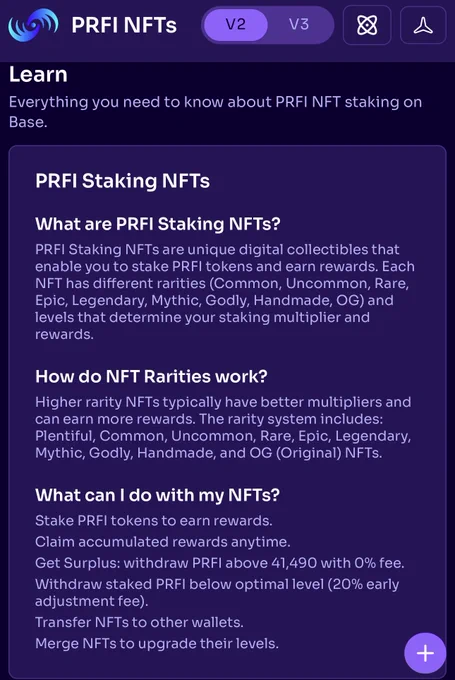This screenshot has height=680, width=455.
Task: Switch the version toggle to V3
Action: (299, 25)
